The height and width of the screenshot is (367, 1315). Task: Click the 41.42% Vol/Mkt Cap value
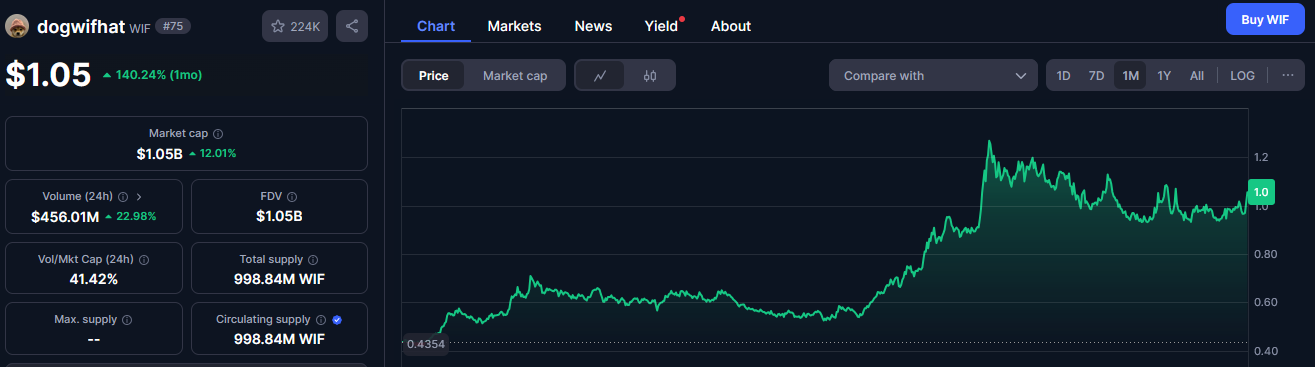click(94, 278)
